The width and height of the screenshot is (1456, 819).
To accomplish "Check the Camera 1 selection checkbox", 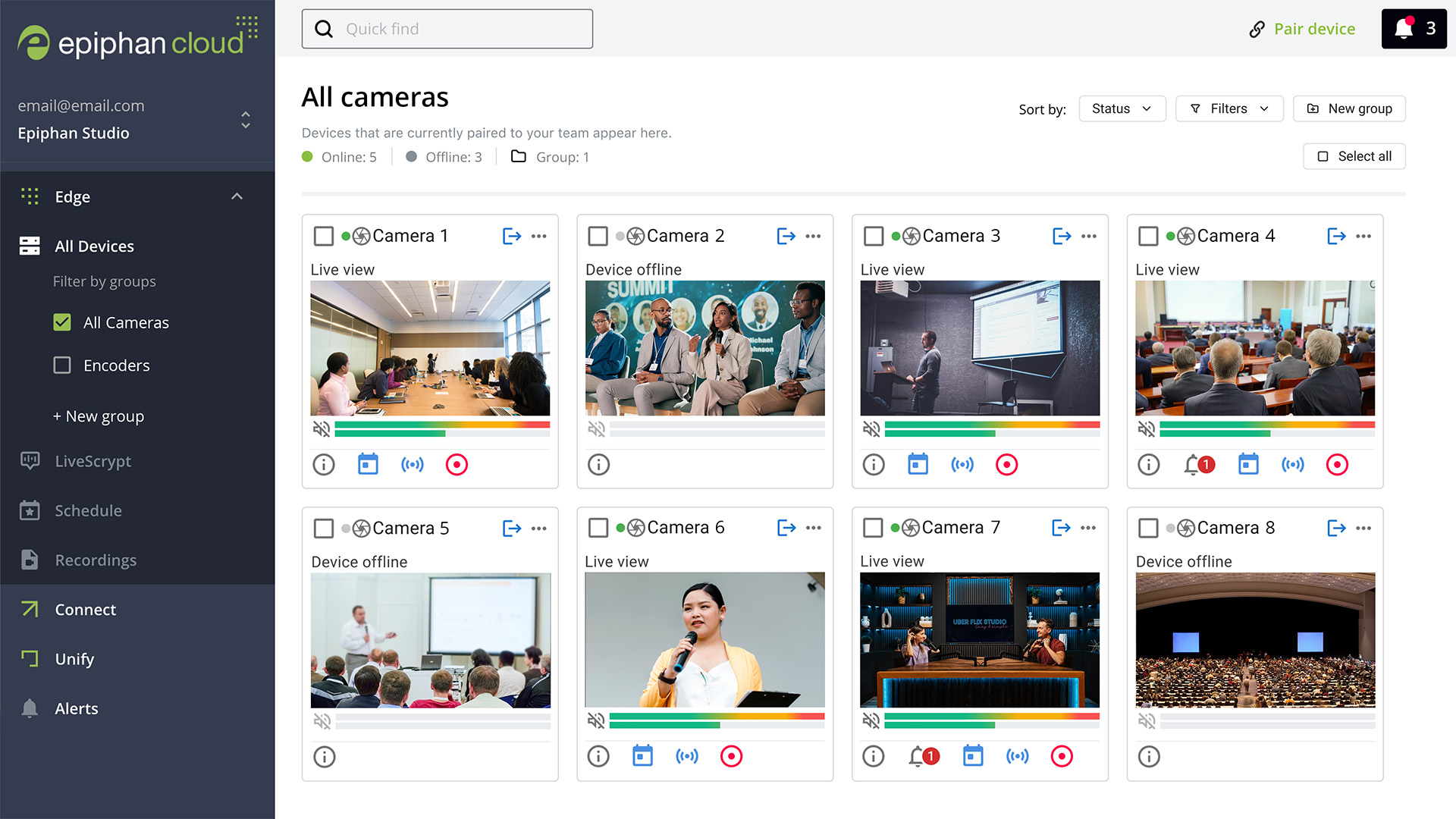I will 324,236.
